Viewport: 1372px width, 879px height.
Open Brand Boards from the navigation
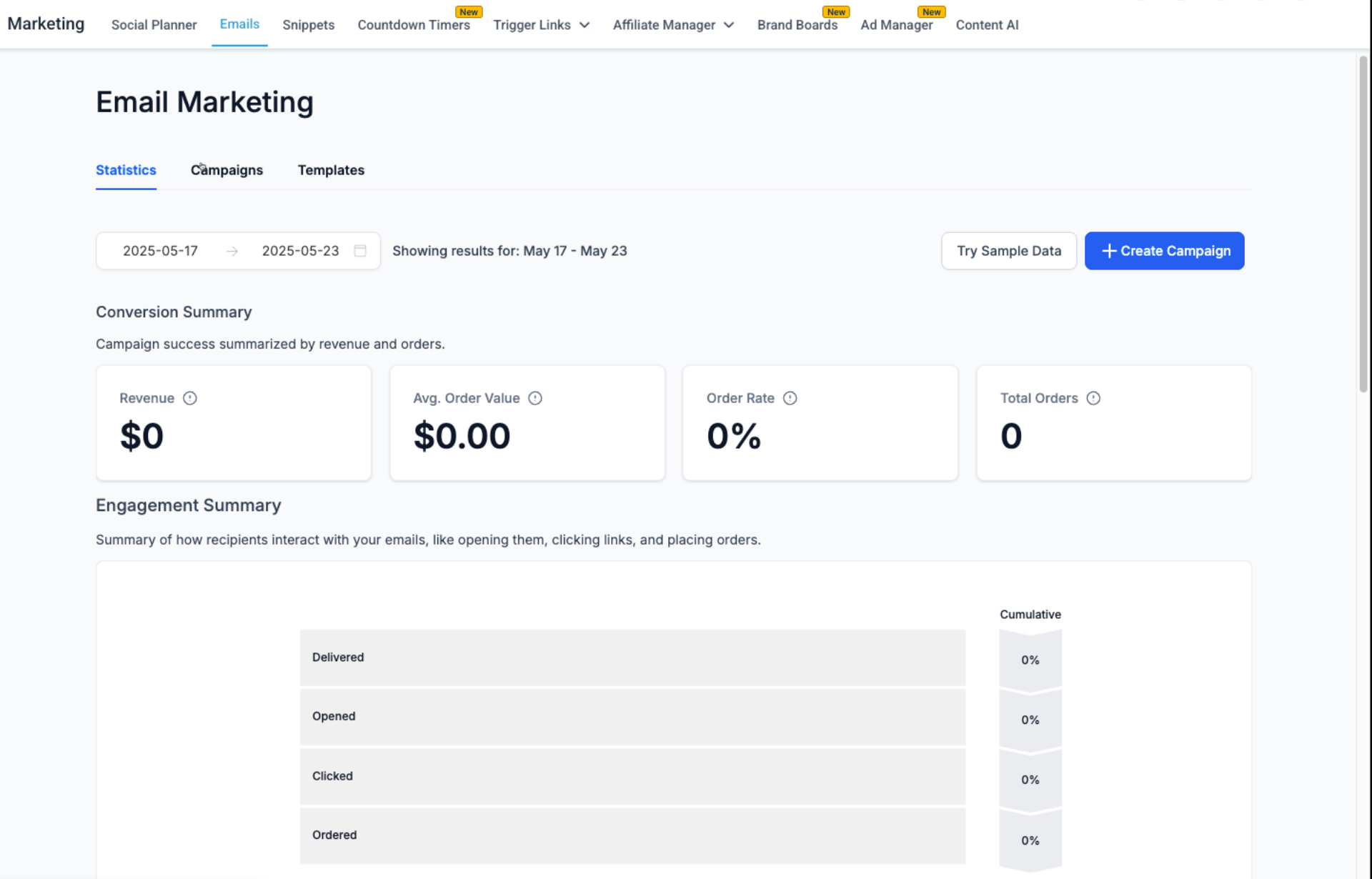pyautogui.click(x=797, y=25)
